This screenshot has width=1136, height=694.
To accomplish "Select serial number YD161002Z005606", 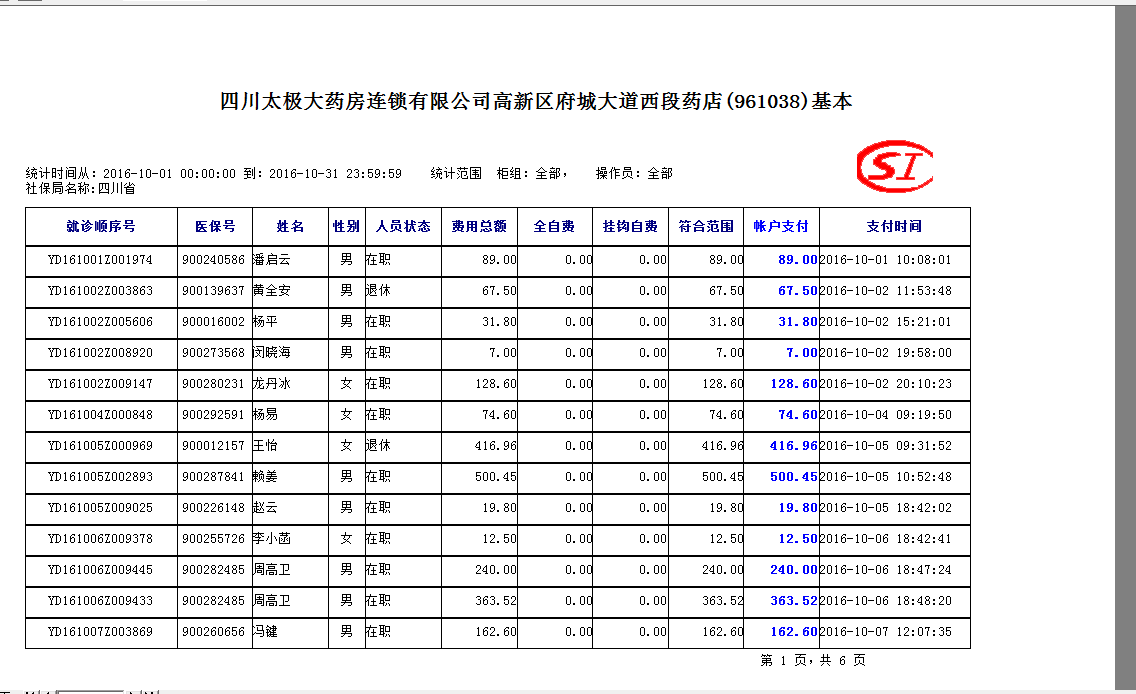I will pyautogui.click(x=101, y=322).
